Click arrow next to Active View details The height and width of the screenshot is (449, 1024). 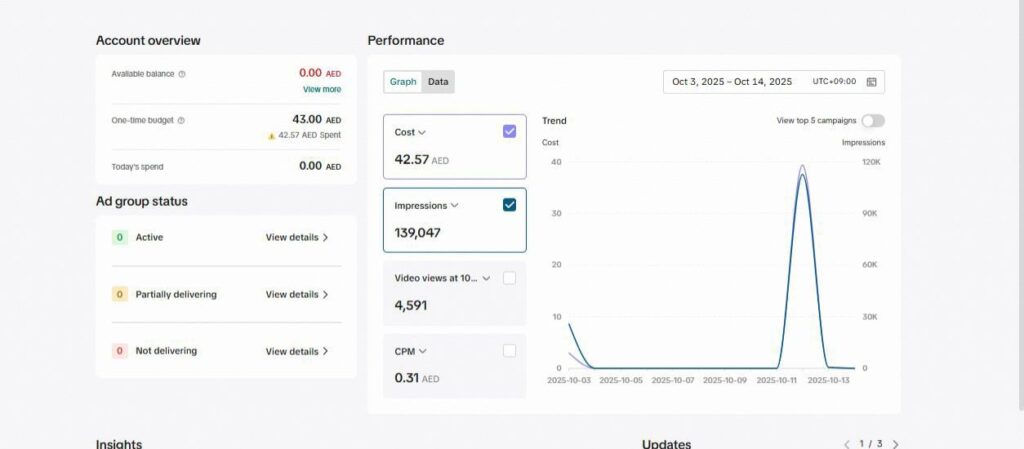click(326, 238)
